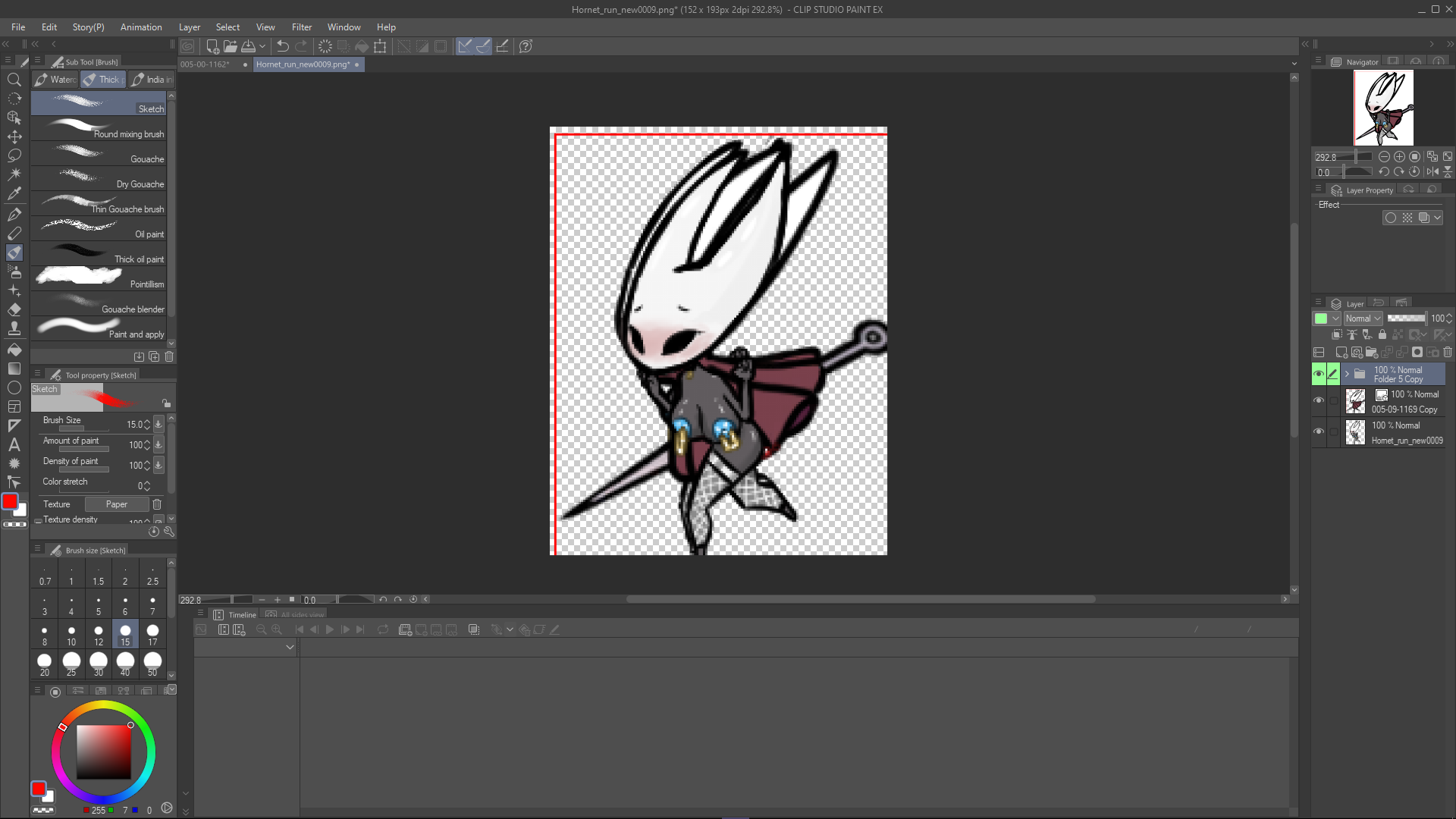This screenshot has width=1456, height=819.
Task: Click the Save icon in the command bar
Action: (x=248, y=46)
